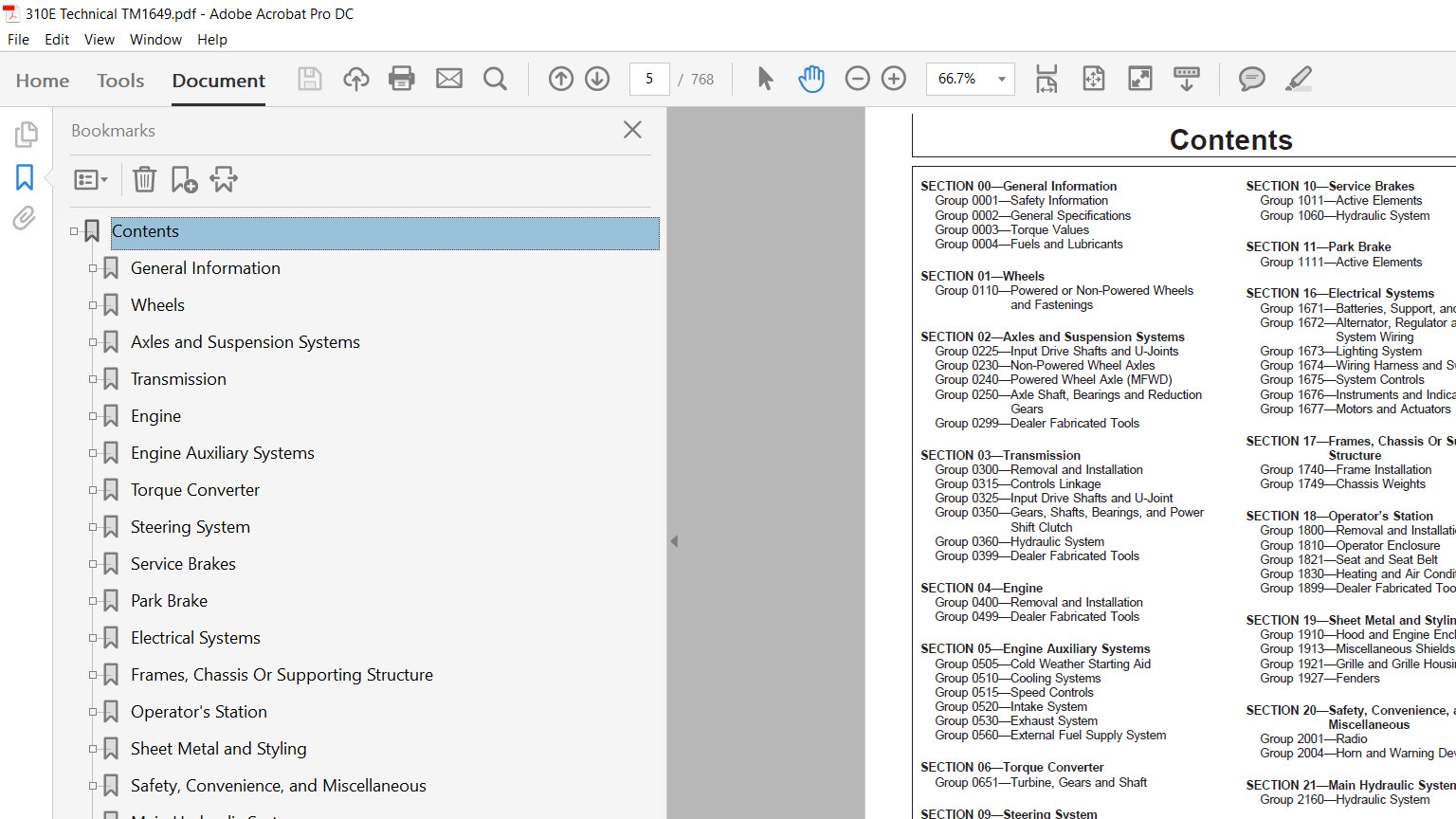The image size is (1456, 819).
Task: Activate the selection arrow tool
Action: (x=765, y=79)
